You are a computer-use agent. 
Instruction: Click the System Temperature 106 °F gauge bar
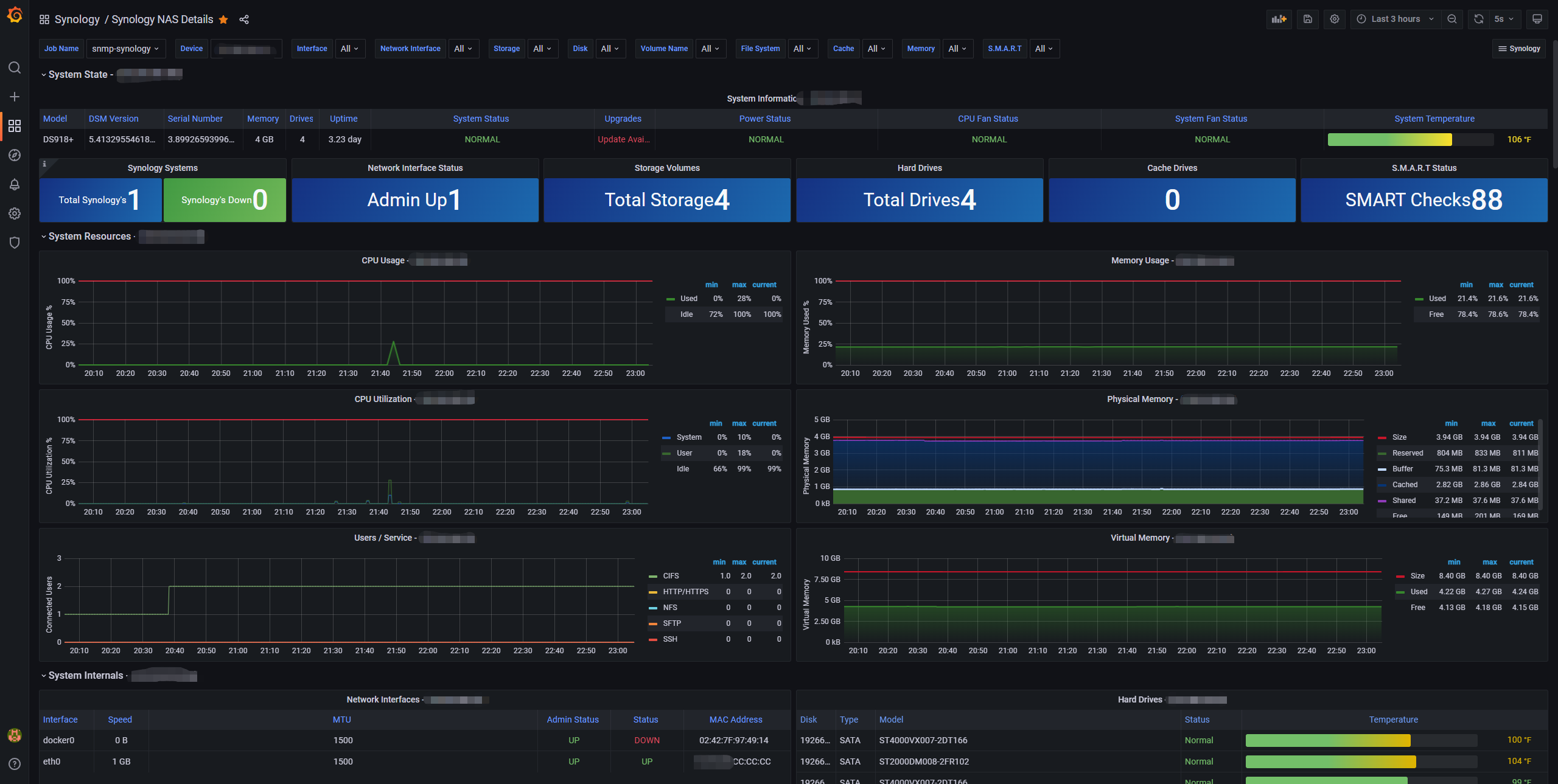pos(1411,139)
